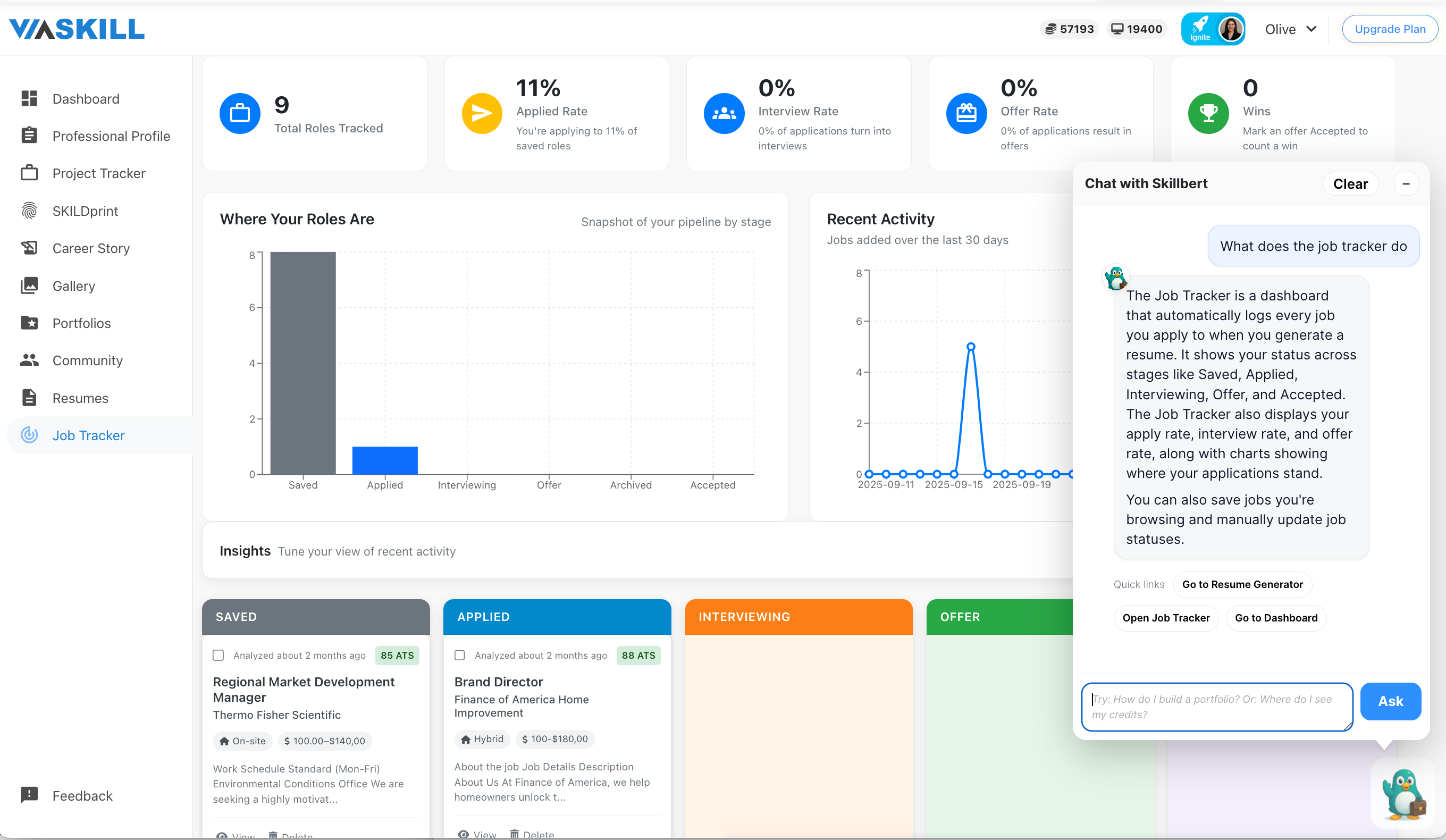Open the Olive account dropdown

point(1290,29)
